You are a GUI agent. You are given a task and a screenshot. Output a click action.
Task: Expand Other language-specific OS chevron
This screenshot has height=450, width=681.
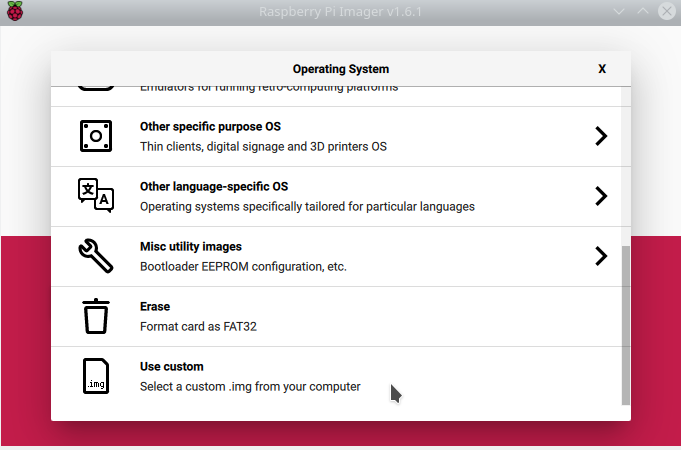601,196
